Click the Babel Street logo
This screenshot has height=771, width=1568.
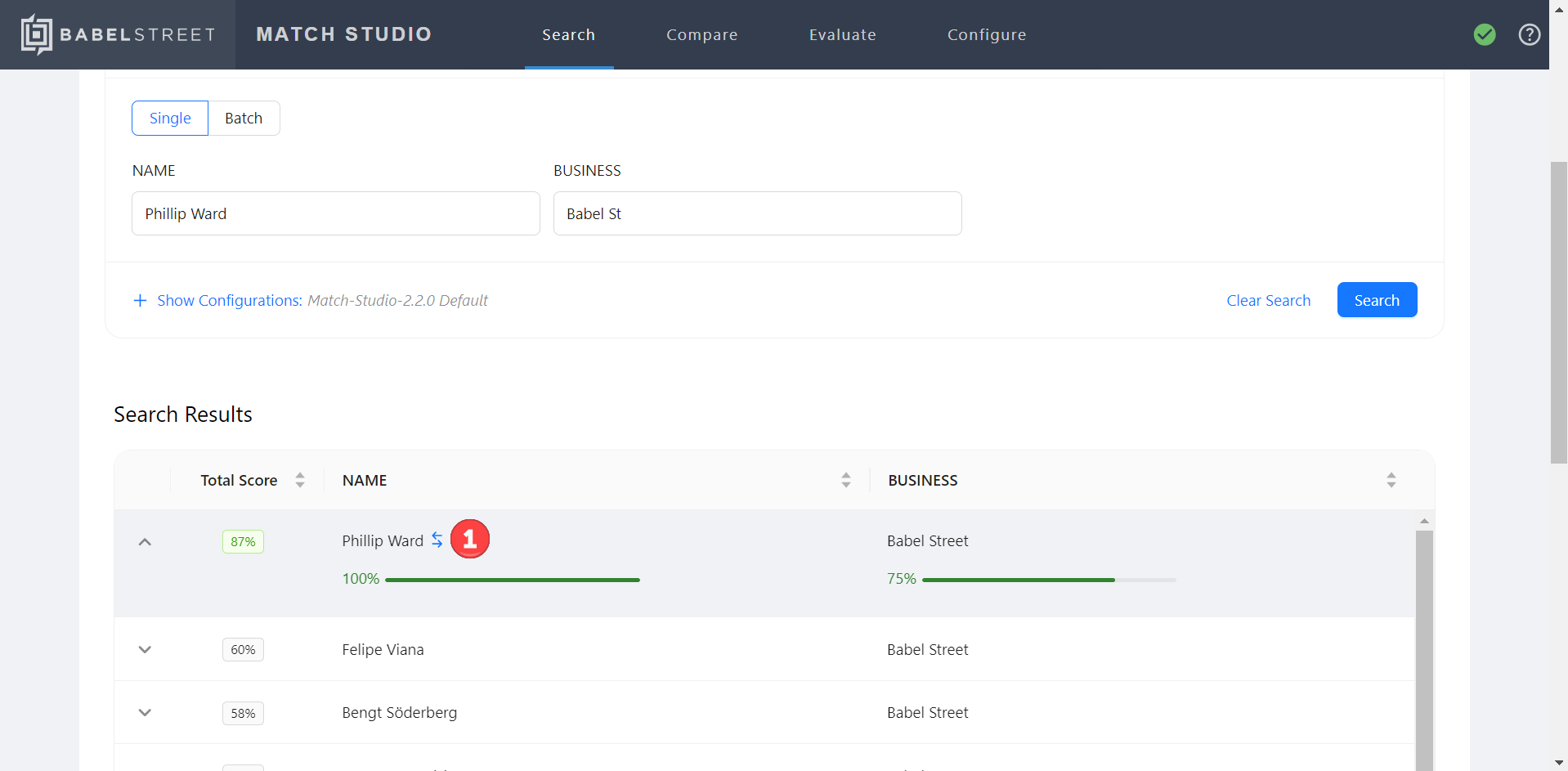point(118,34)
